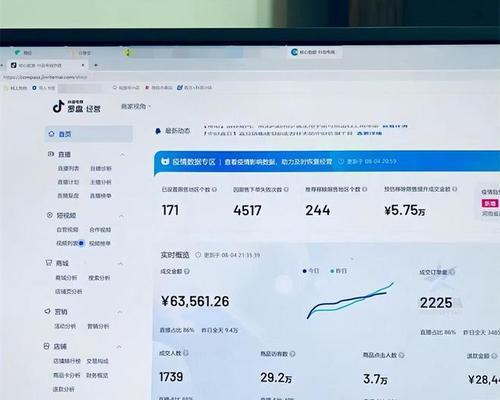This screenshot has width=500, height=400.
Task: Click info icon beside 商品点击人数
Action: pos(401,355)
